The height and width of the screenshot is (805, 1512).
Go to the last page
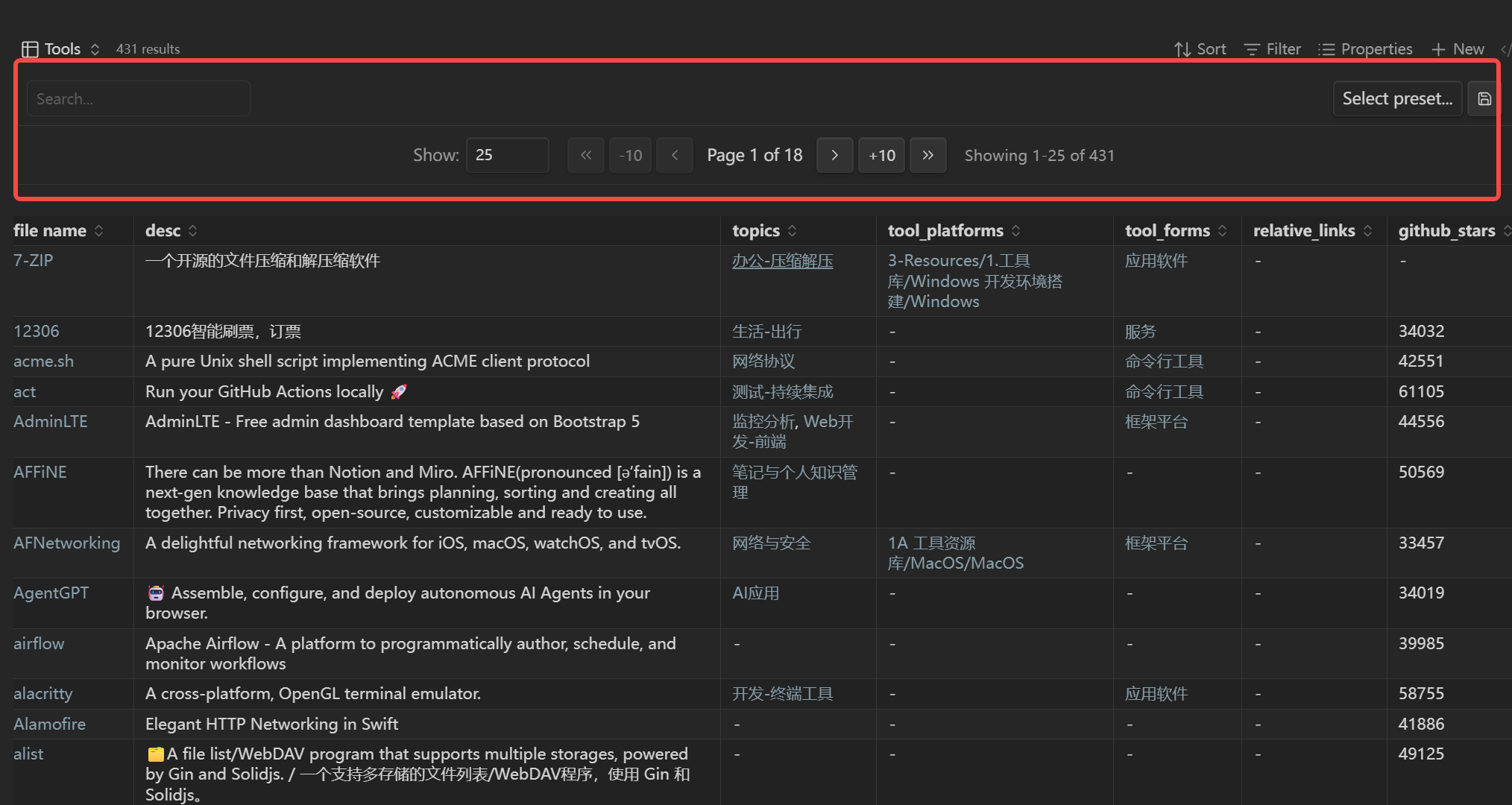pyautogui.click(x=927, y=155)
